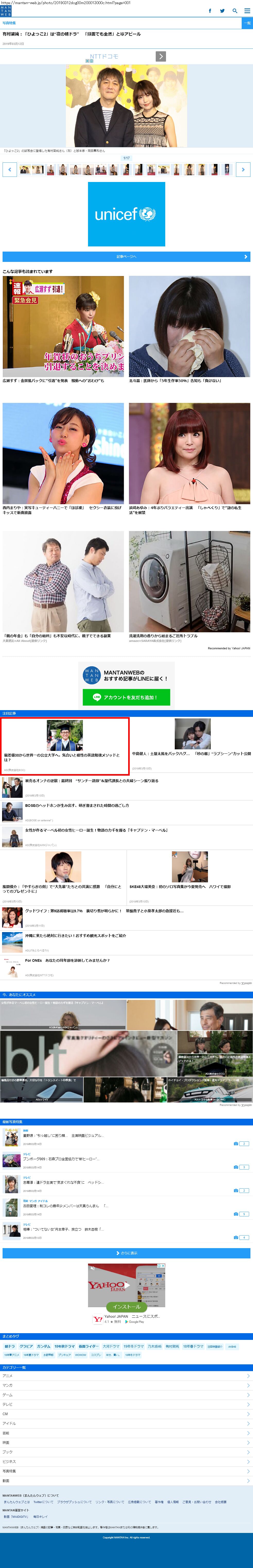Open the MANTAN WEB logo home link
Screen dimensions: 253x1568
point(5,11)
